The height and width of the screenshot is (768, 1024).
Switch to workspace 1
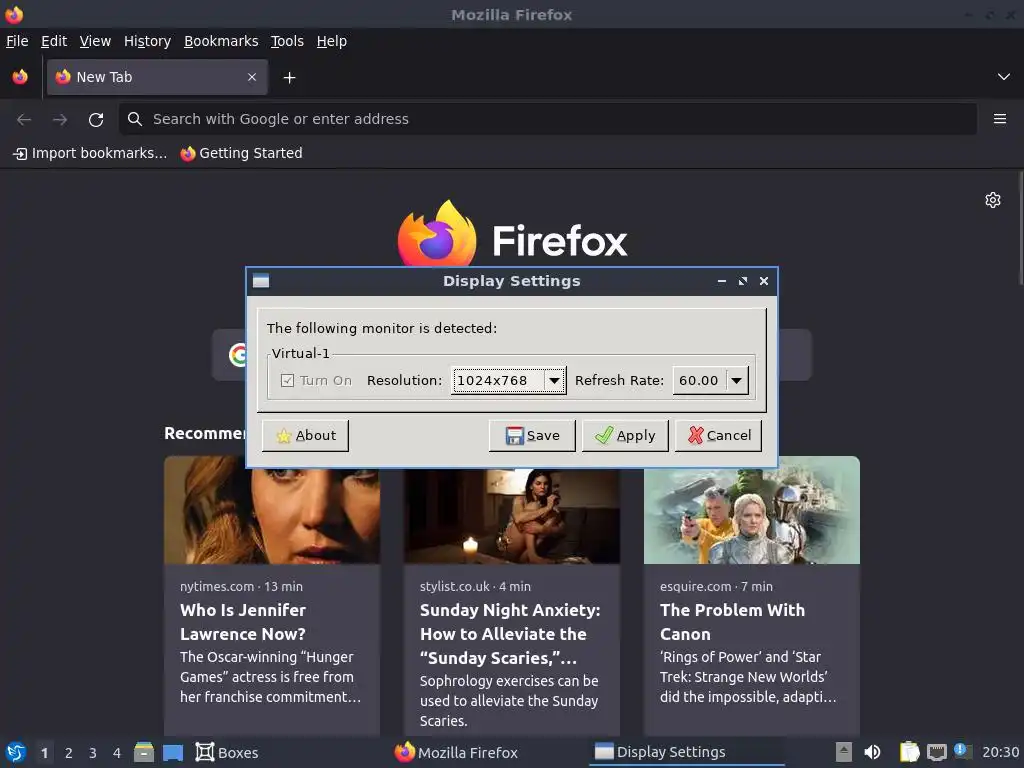tap(44, 753)
